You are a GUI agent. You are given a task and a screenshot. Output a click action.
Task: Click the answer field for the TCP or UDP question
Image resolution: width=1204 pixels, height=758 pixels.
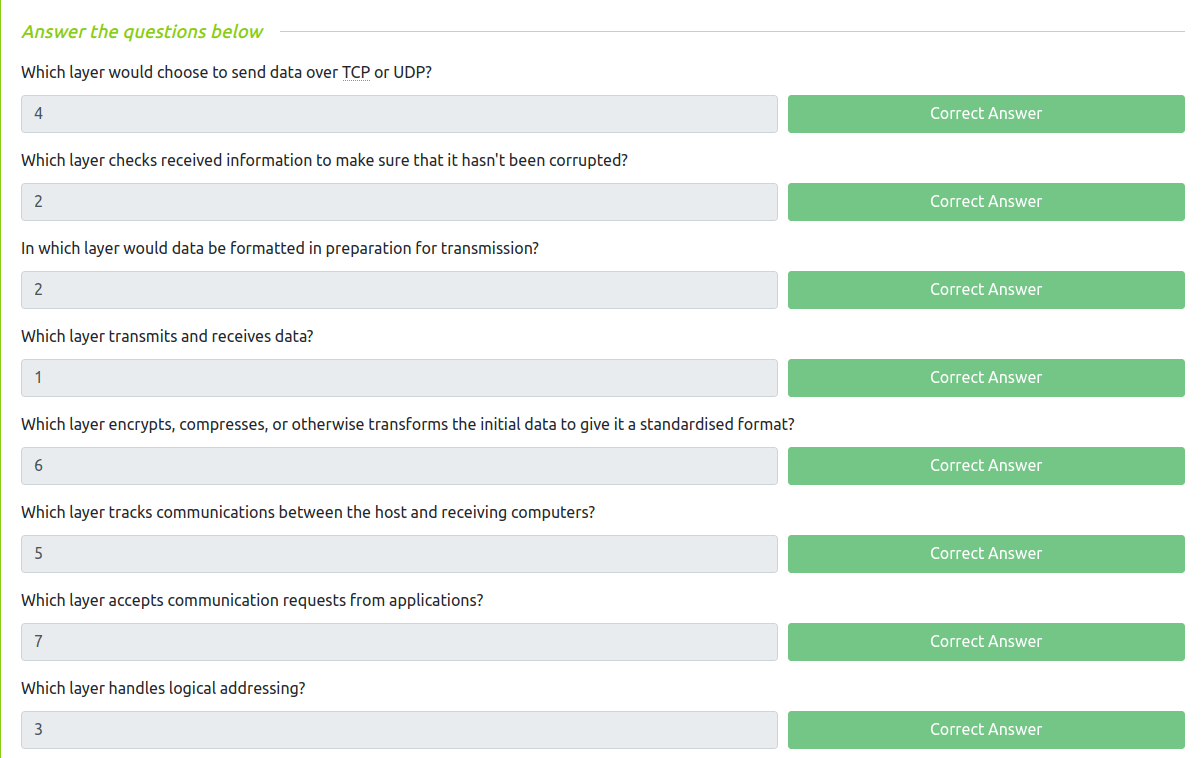[x=399, y=114]
